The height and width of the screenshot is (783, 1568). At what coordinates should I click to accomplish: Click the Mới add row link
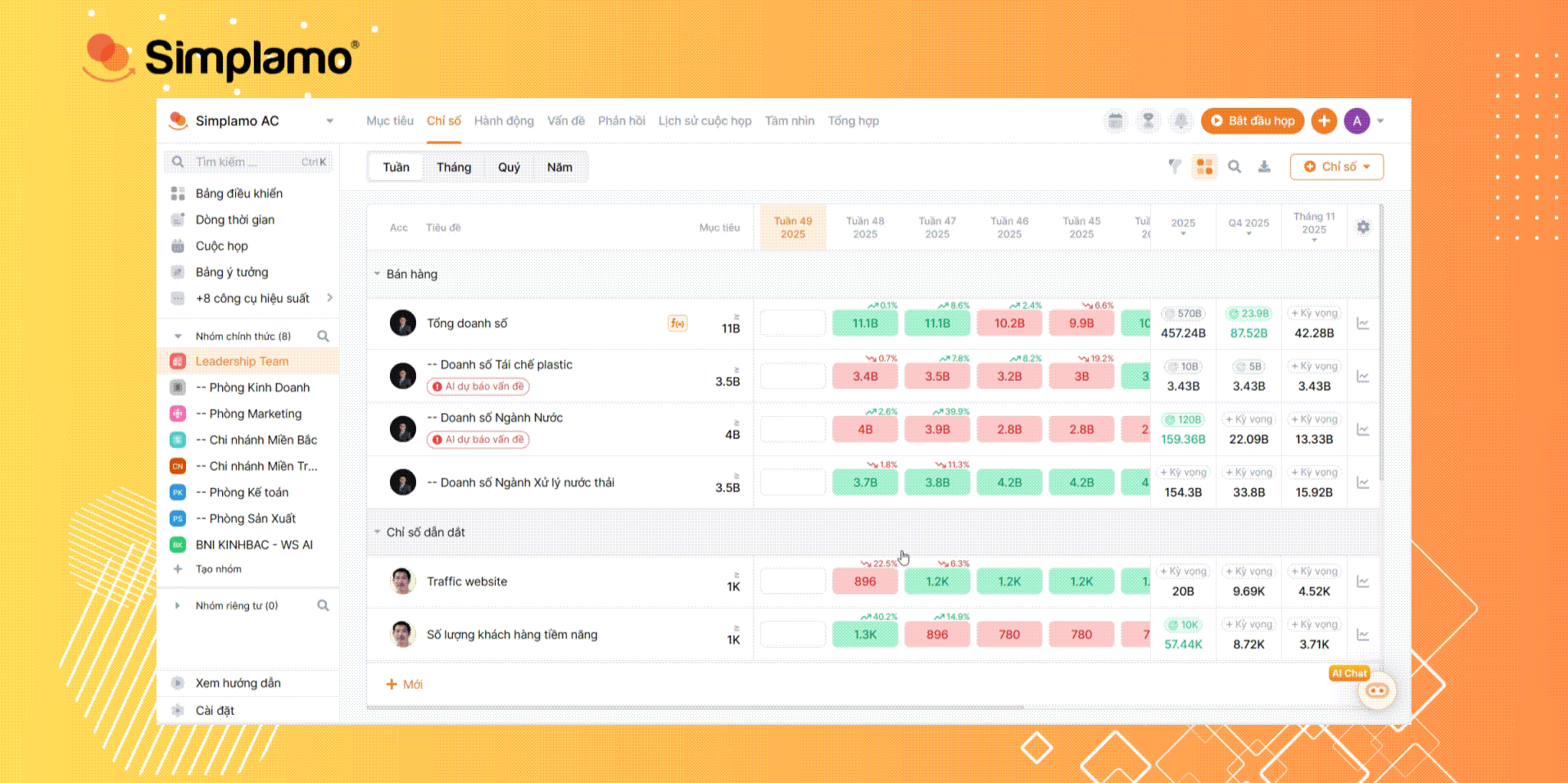point(405,685)
